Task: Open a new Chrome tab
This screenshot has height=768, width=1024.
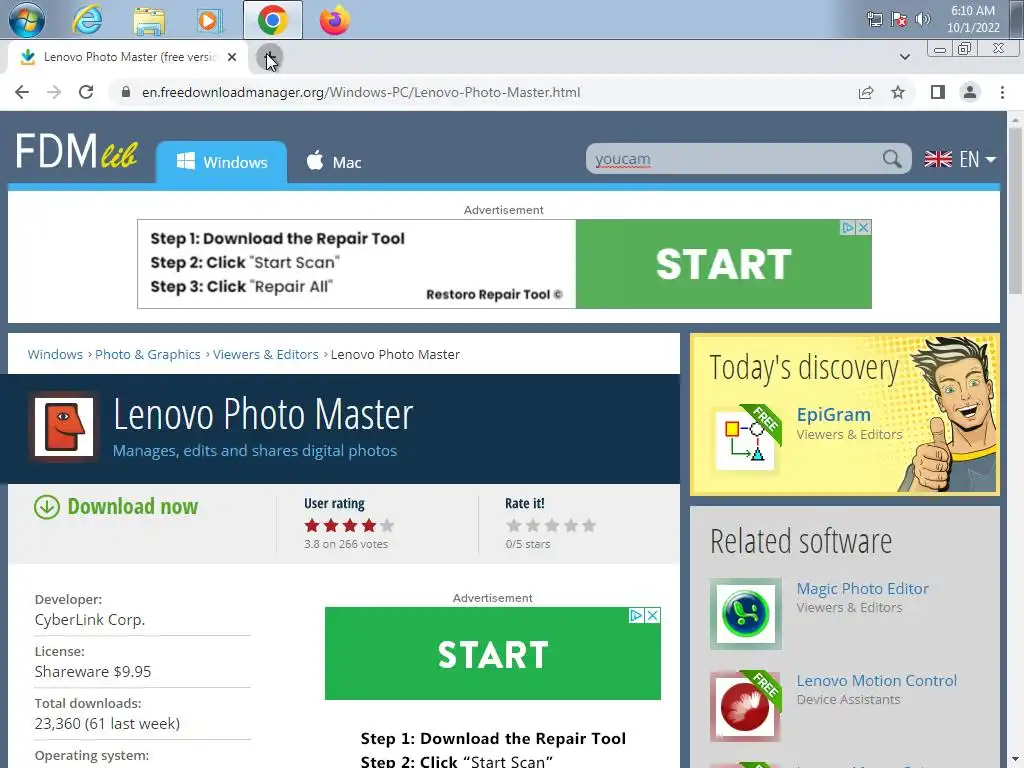Action: click(x=269, y=57)
